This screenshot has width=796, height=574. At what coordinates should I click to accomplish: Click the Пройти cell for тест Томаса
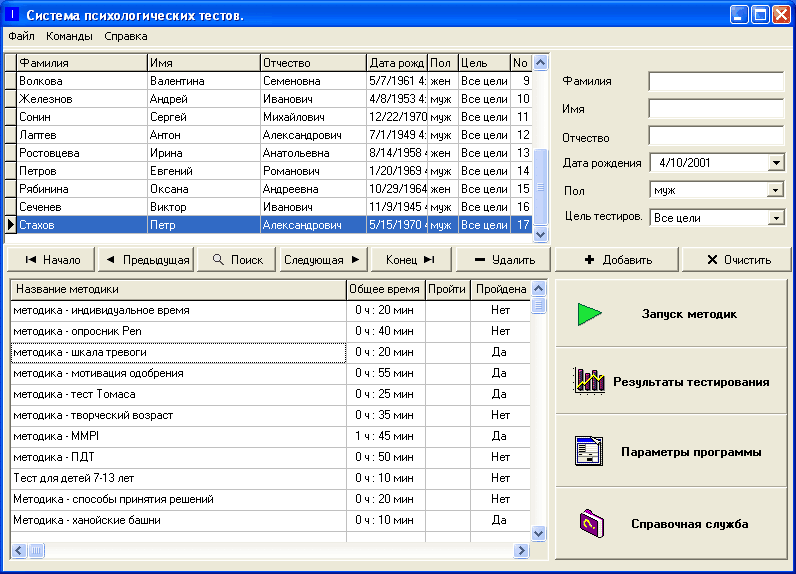[x=448, y=394]
